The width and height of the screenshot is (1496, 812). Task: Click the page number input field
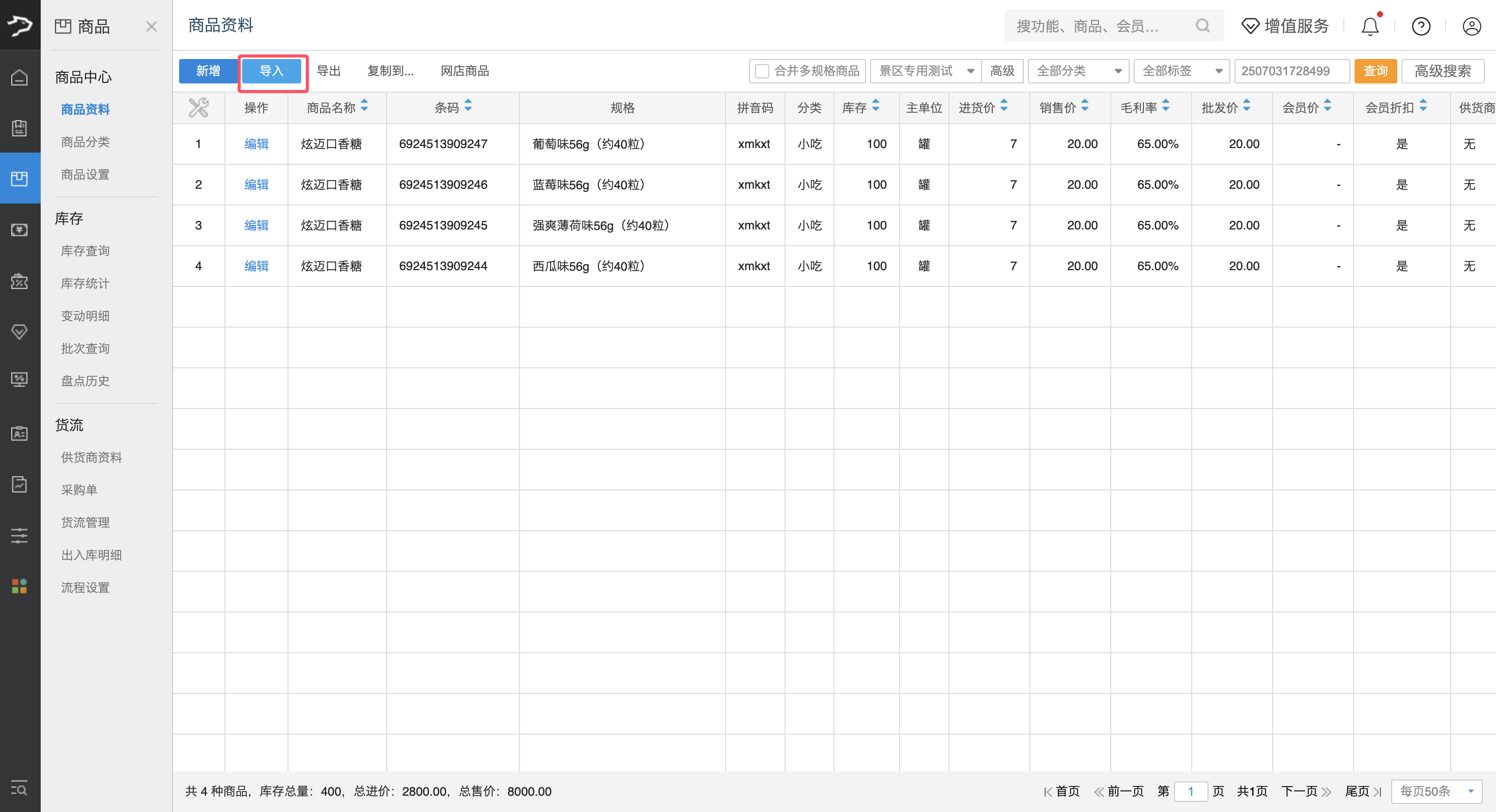[x=1191, y=791]
